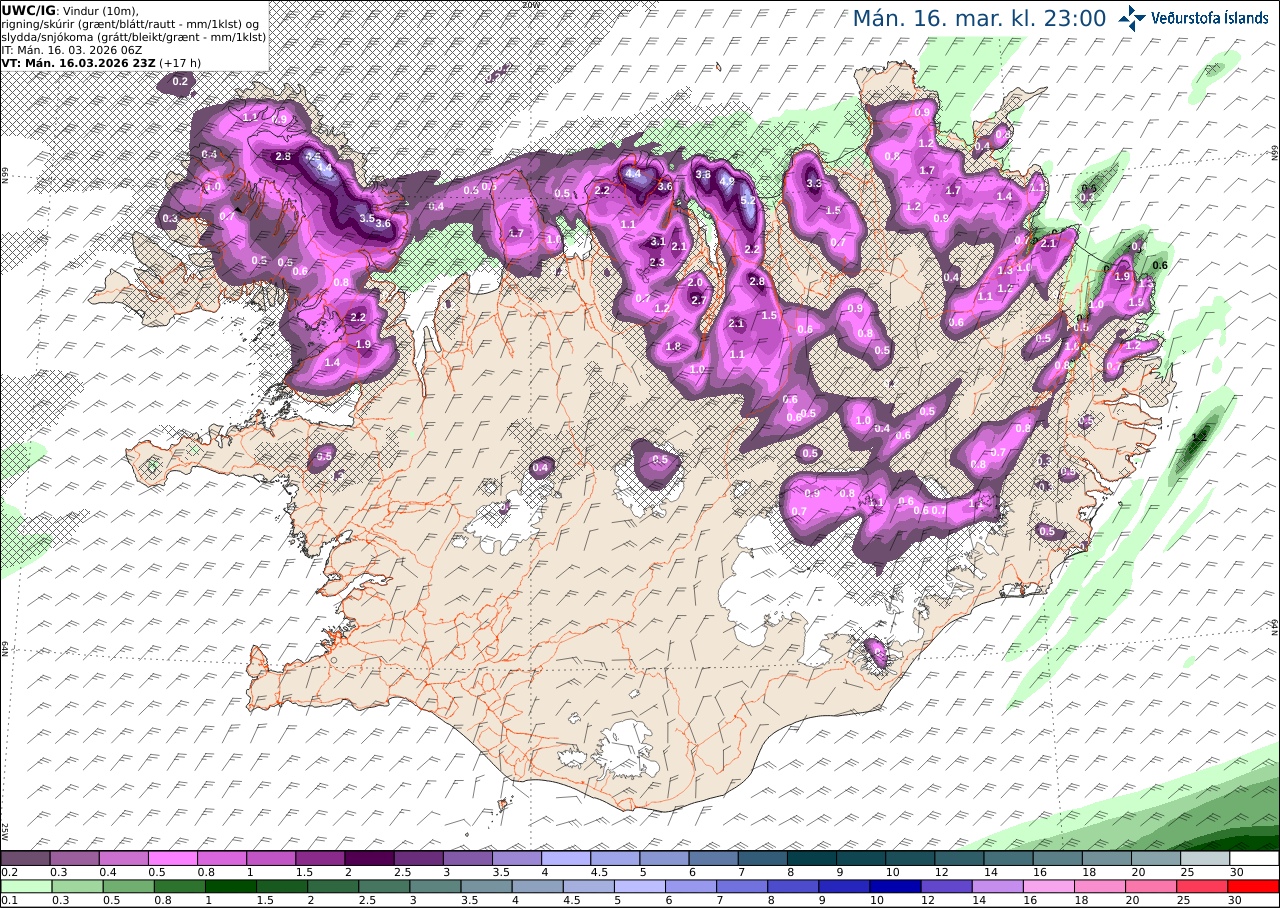Click the 12 label under the lower legend
This screenshot has height=908, width=1280.
(927, 901)
